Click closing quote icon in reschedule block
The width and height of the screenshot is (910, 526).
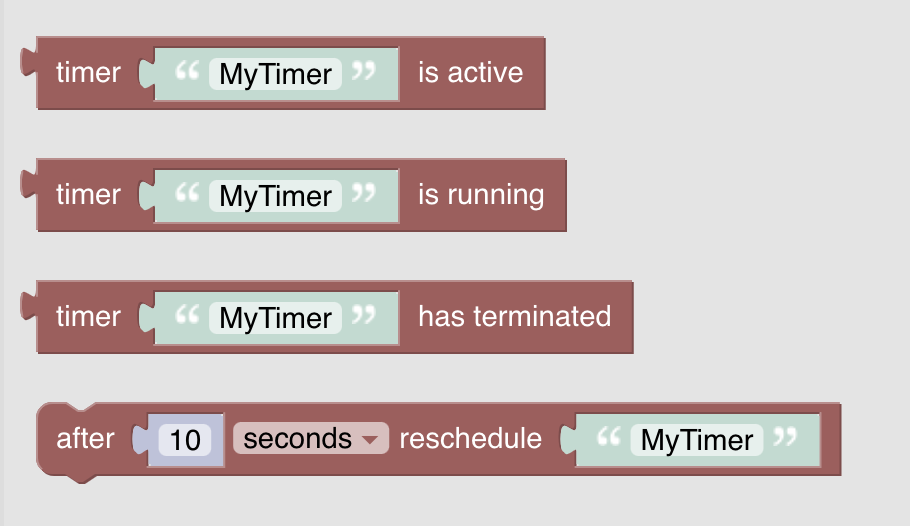[785, 437]
